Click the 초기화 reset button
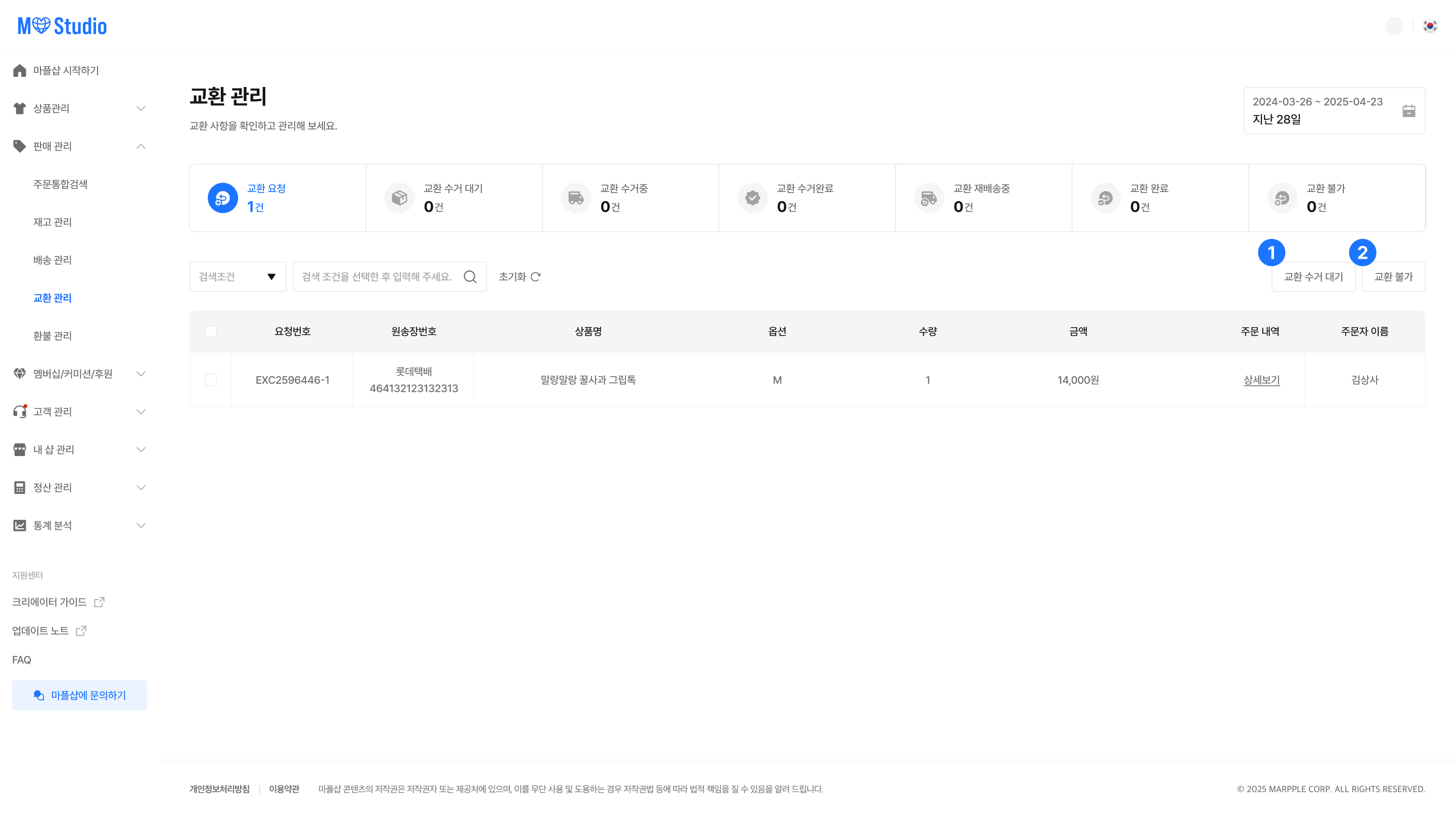This screenshot has width=1456, height=819. [x=519, y=277]
